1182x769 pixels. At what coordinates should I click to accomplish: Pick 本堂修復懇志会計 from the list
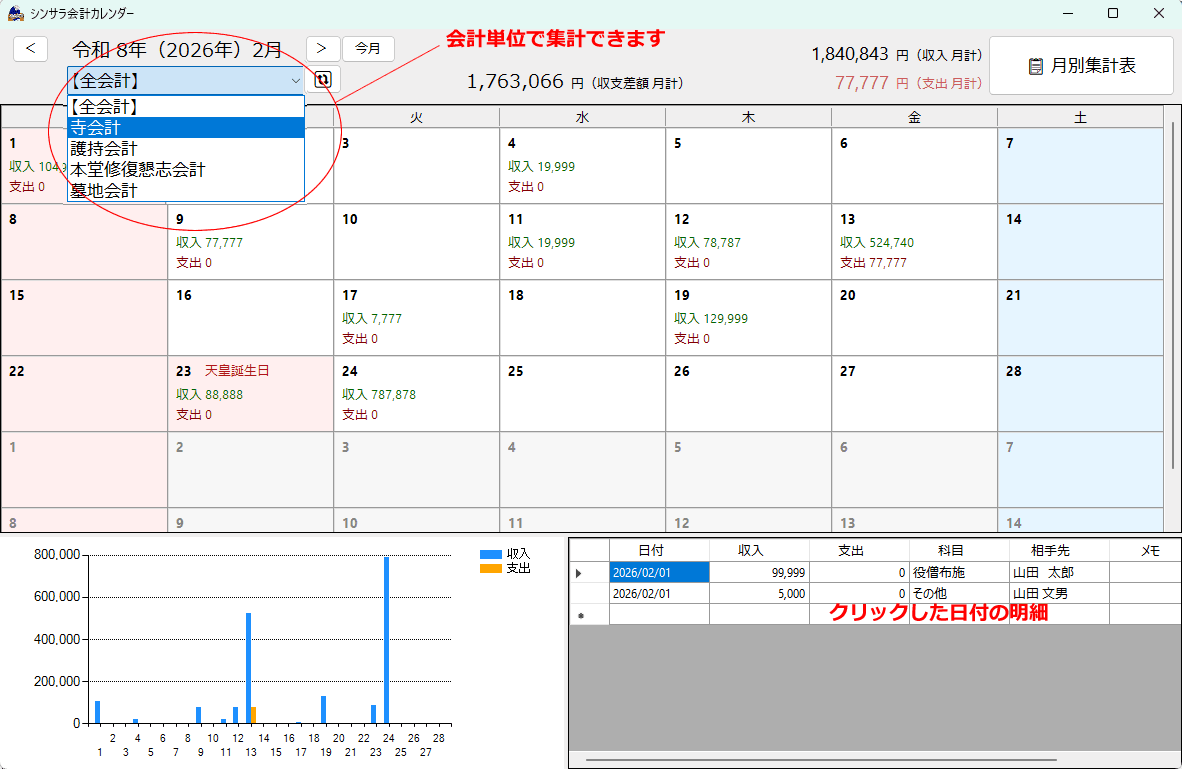coord(185,169)
